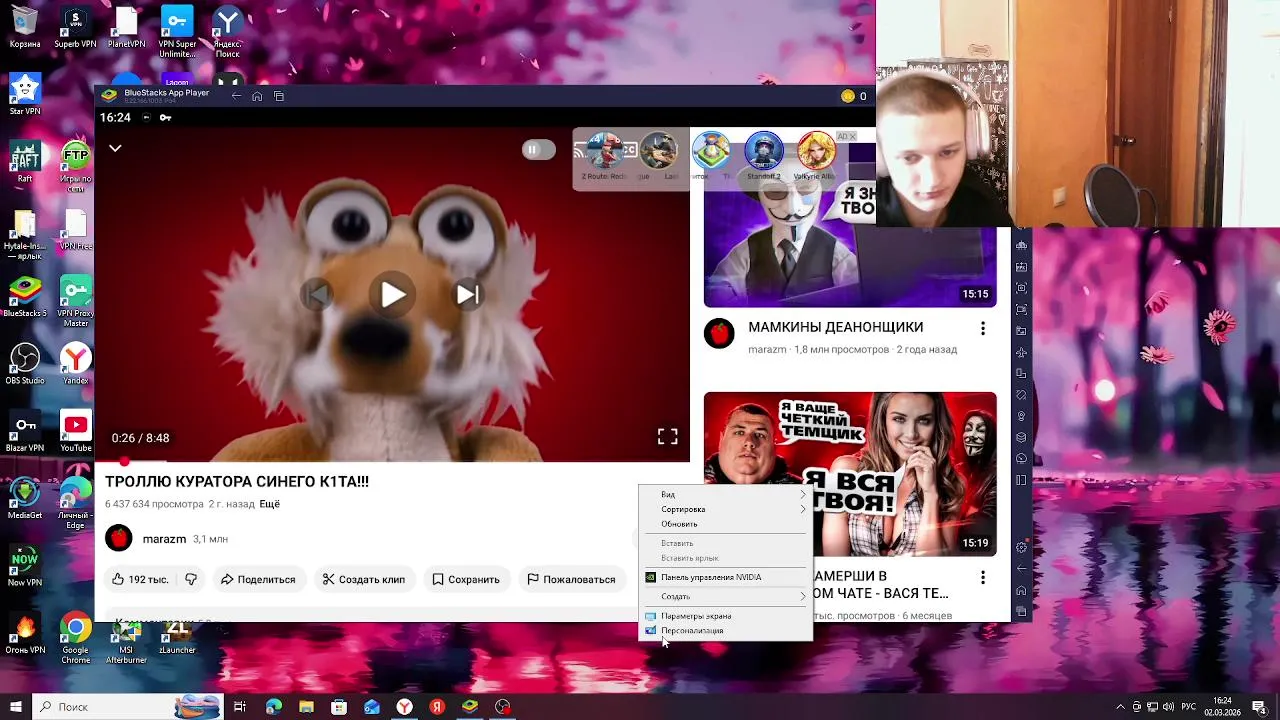Go to BlueStacks home screen
1280x720 pixels.
click(x=257, y=96)
